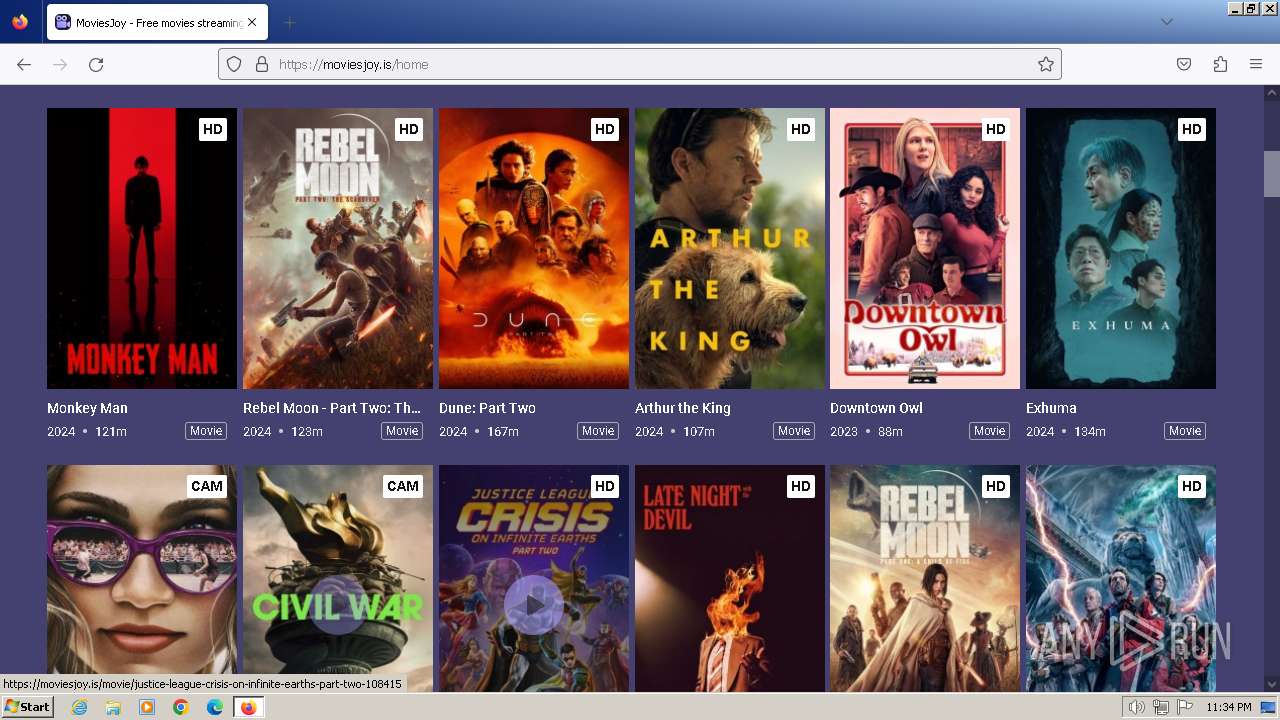Launch Internet Explorer from the taskbar
The width and height of the screenshot is (1280, 720).
[79, 707]
